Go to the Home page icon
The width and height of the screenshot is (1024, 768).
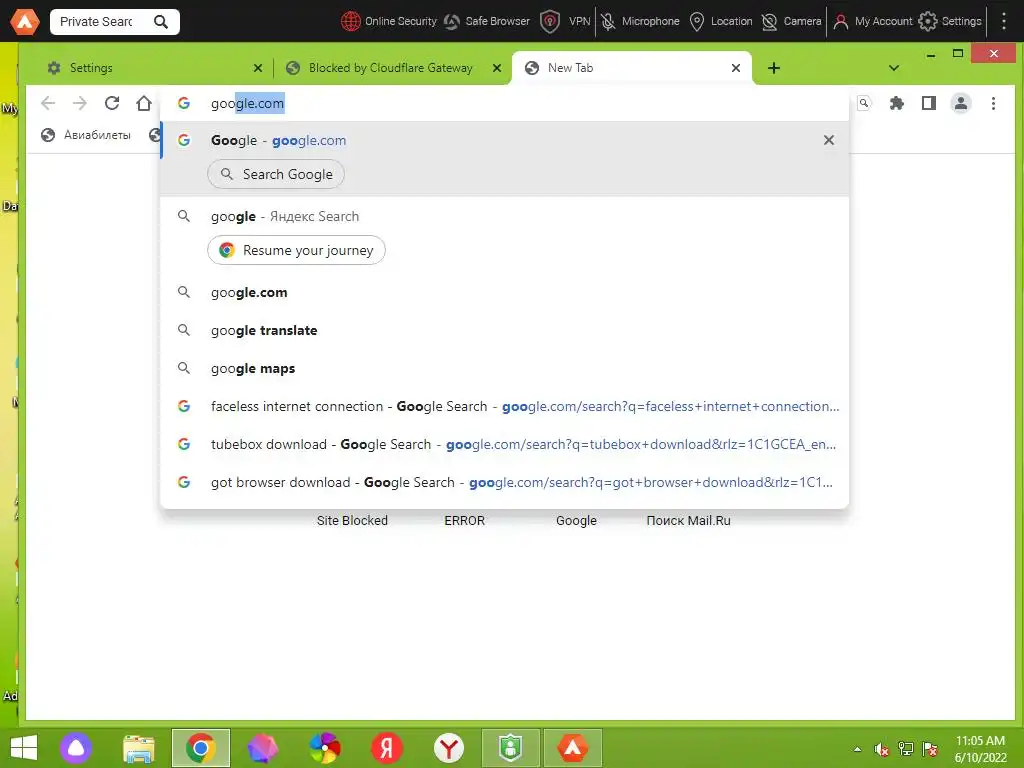coord(144,103)
